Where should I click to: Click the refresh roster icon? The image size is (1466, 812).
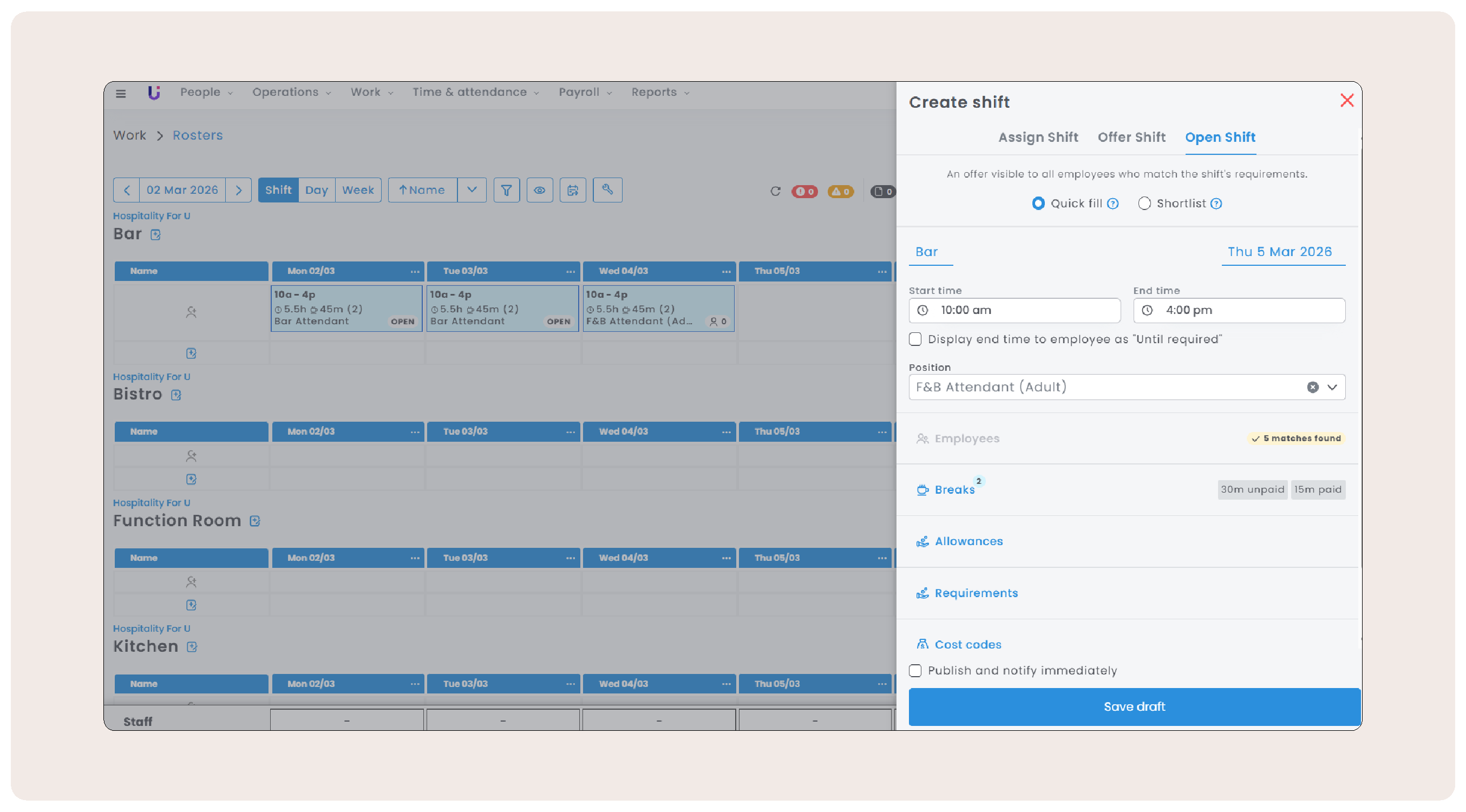[775, 191]
